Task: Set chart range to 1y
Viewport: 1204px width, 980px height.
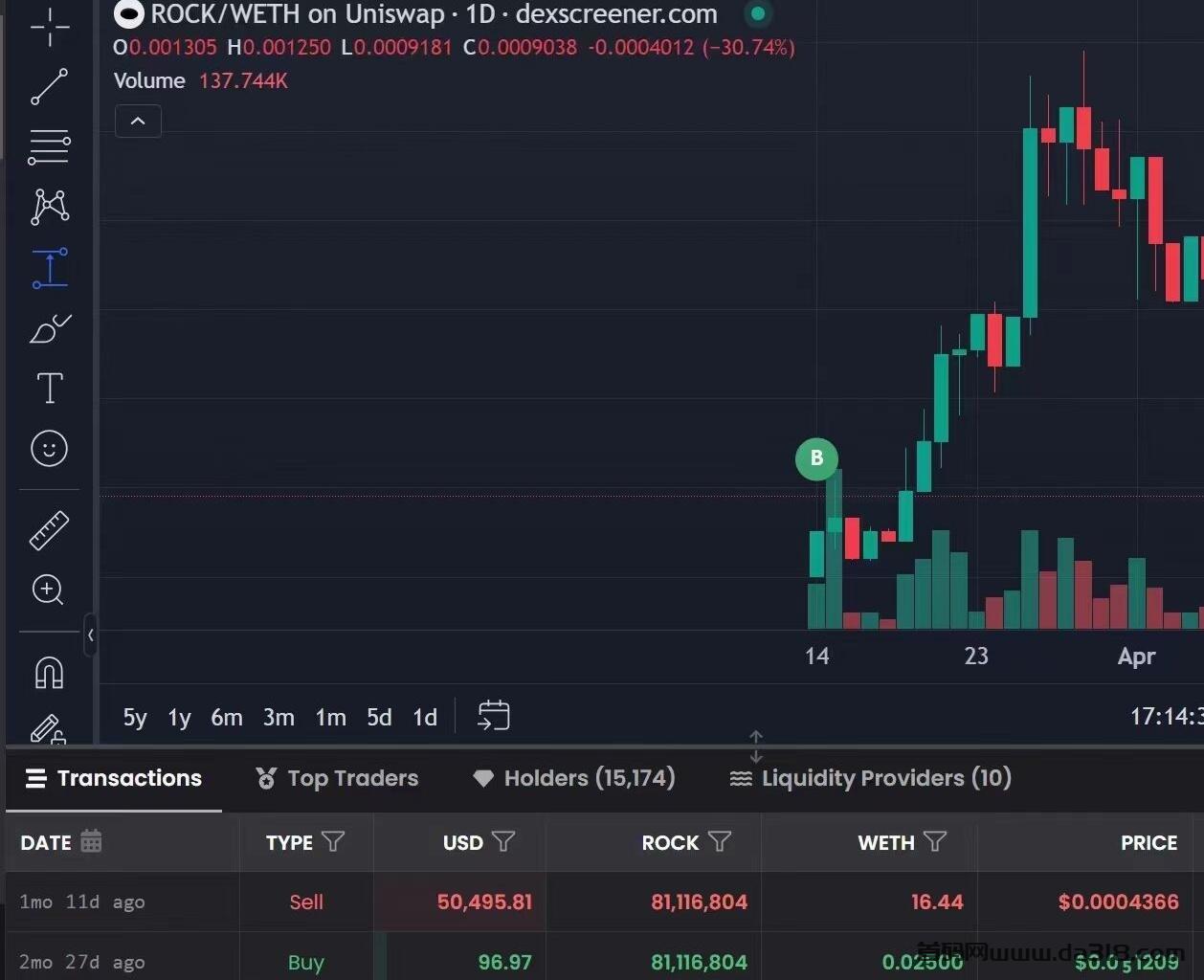Action: (180, 717)
